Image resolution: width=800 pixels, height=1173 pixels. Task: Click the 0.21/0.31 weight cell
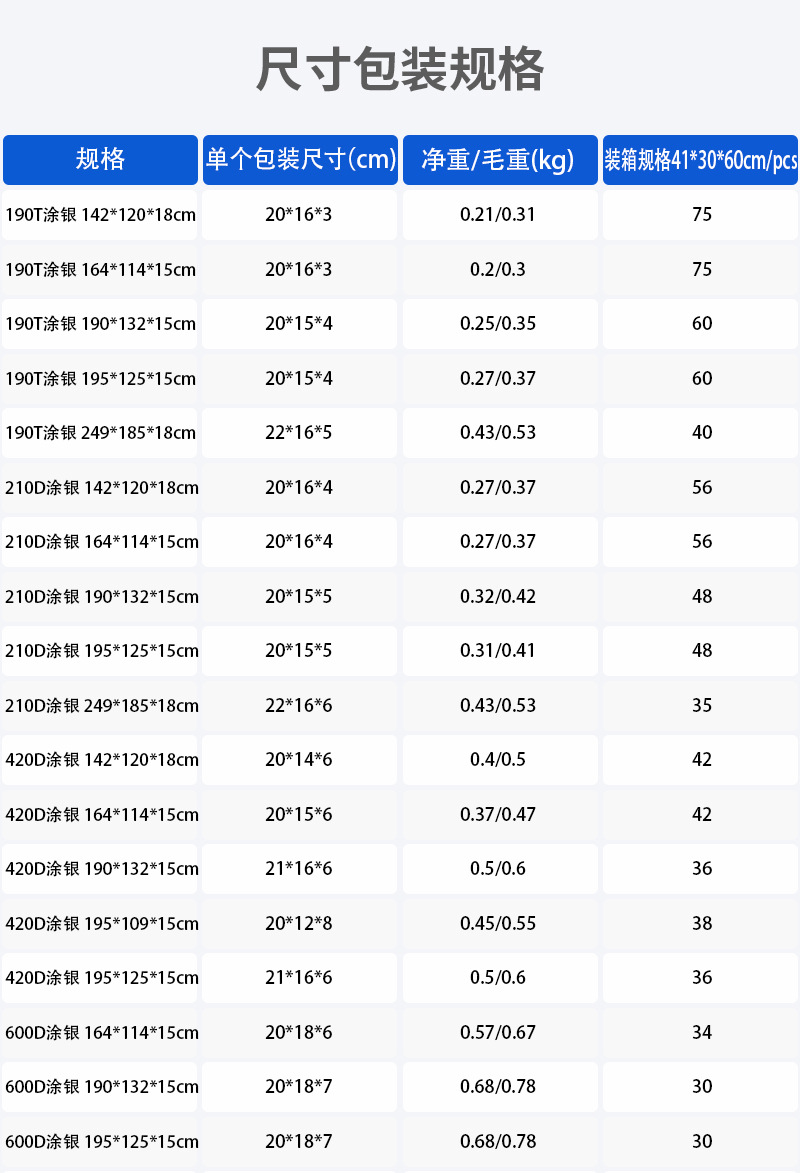498,215
